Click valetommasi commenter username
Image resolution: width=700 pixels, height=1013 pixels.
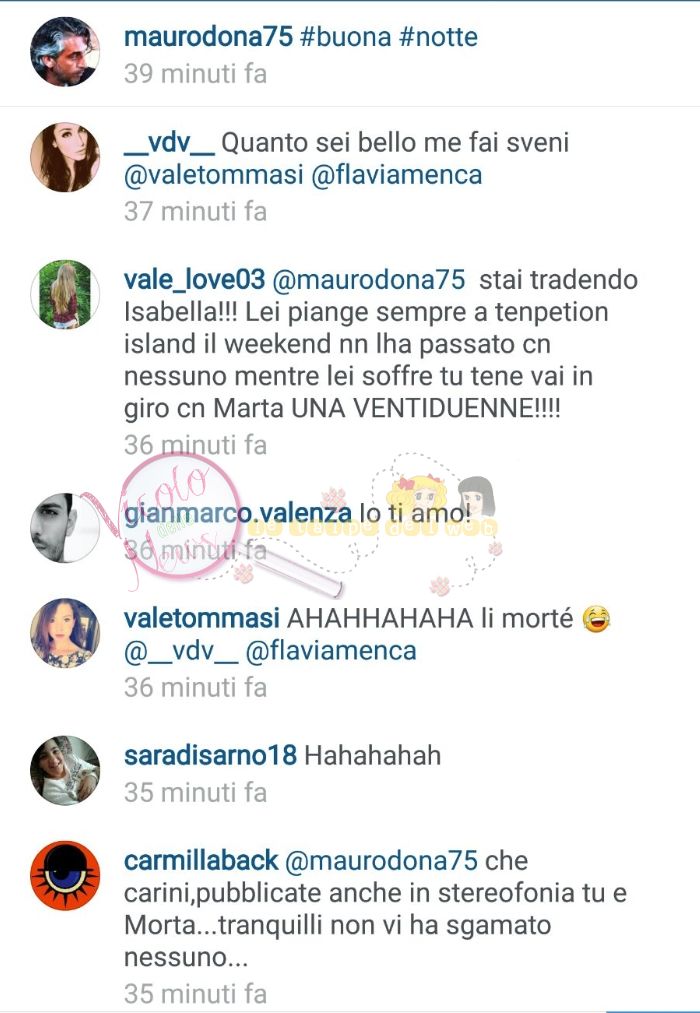point(201,618)
